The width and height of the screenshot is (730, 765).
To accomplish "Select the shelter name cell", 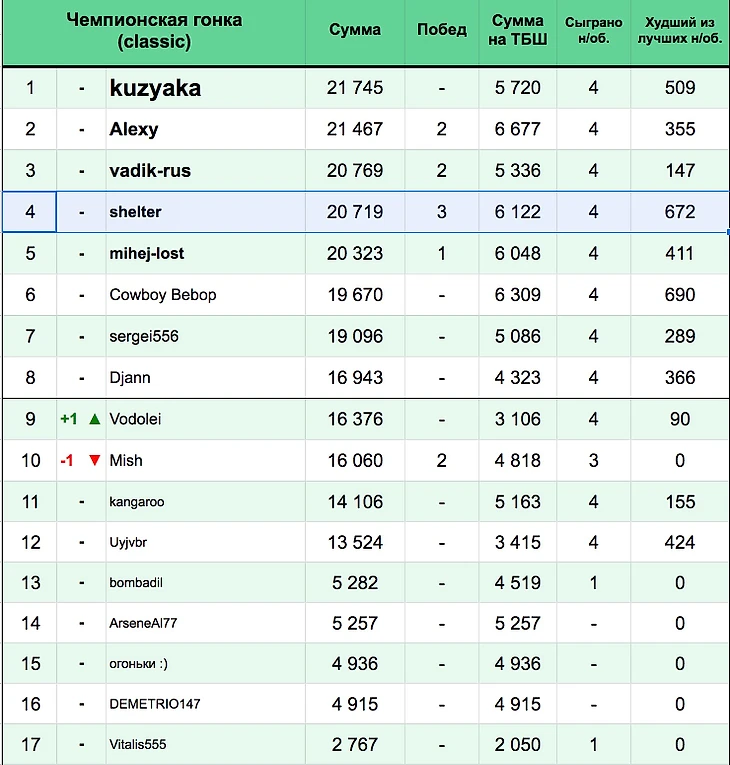I will (135, 212).
